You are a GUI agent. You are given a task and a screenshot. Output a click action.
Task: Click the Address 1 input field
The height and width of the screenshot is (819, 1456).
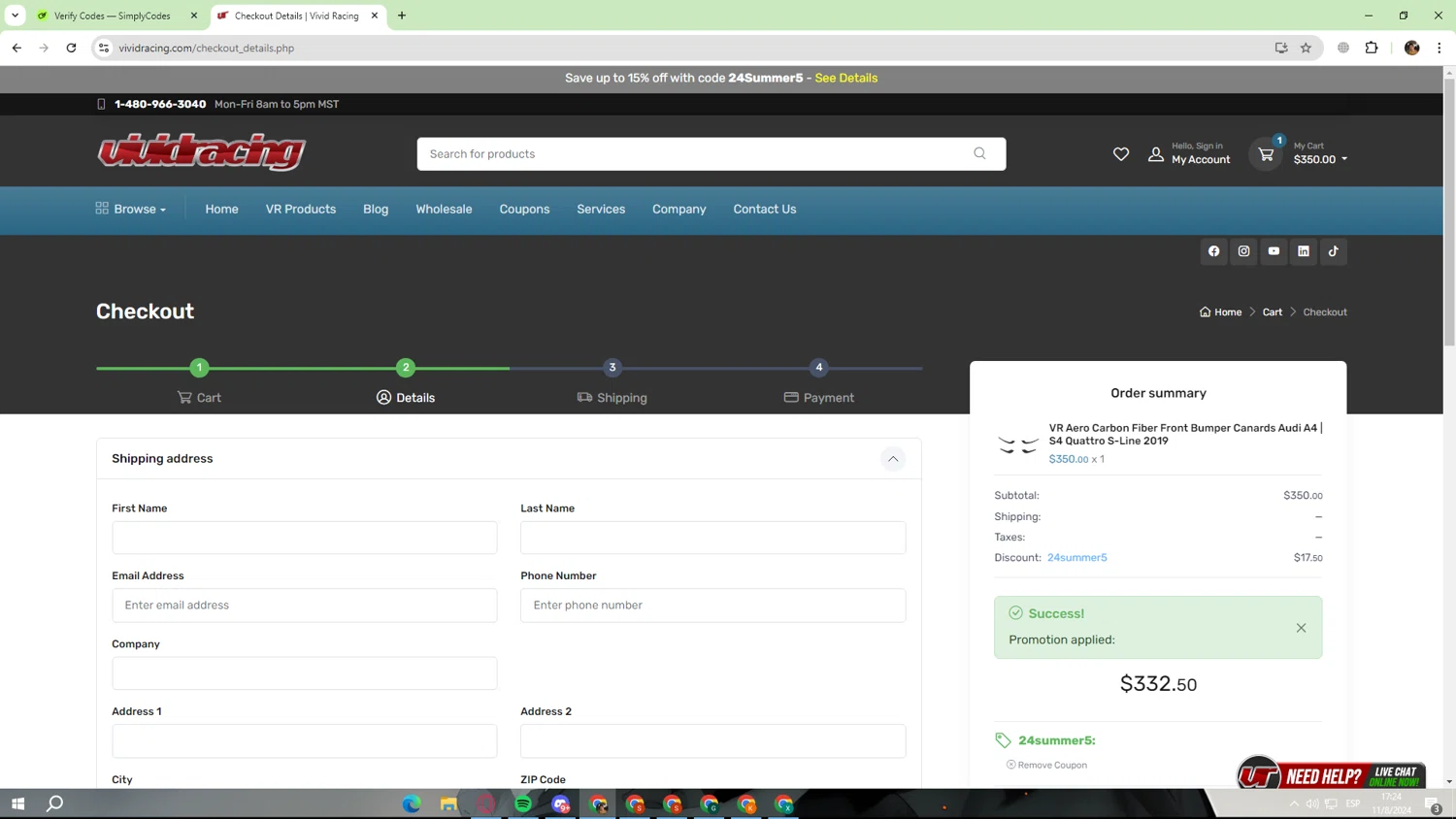coord(305,741)
